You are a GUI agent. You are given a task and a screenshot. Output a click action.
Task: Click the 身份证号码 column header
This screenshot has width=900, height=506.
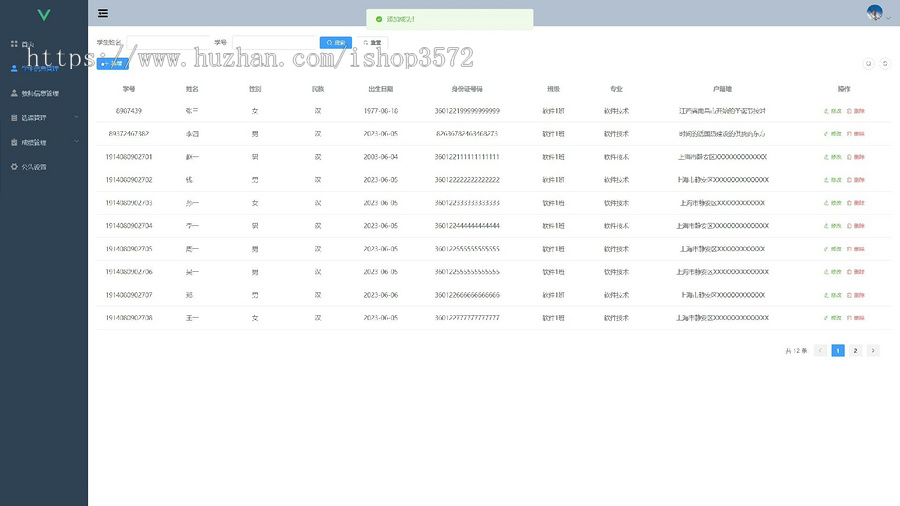(467, 89)
